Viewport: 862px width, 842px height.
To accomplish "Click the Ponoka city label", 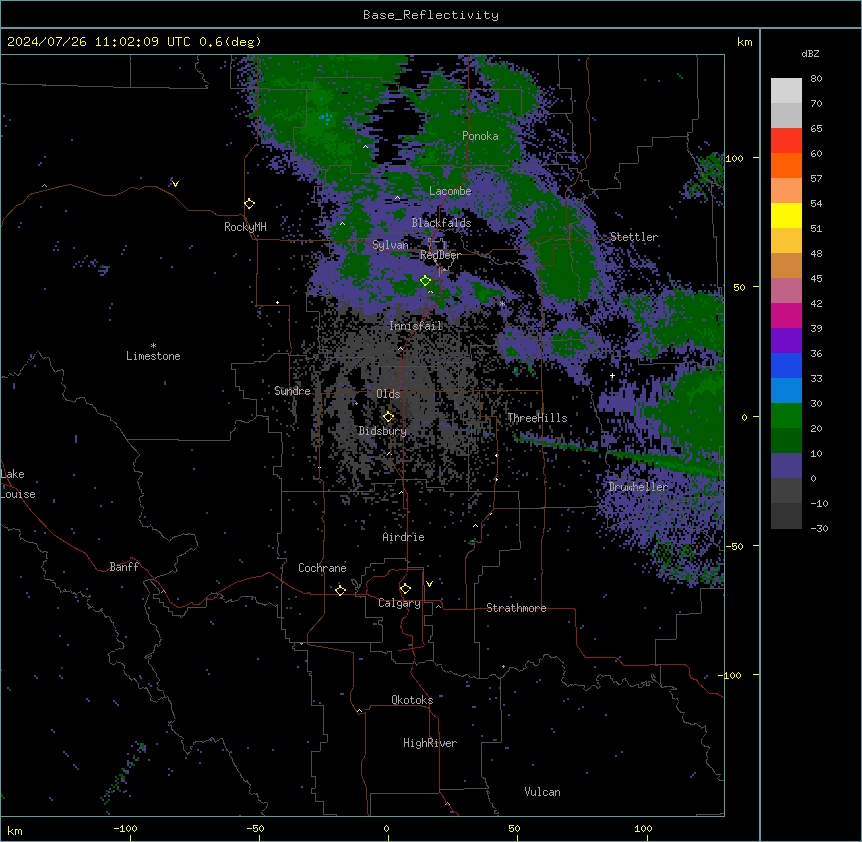I will click(x=480, y=136).
